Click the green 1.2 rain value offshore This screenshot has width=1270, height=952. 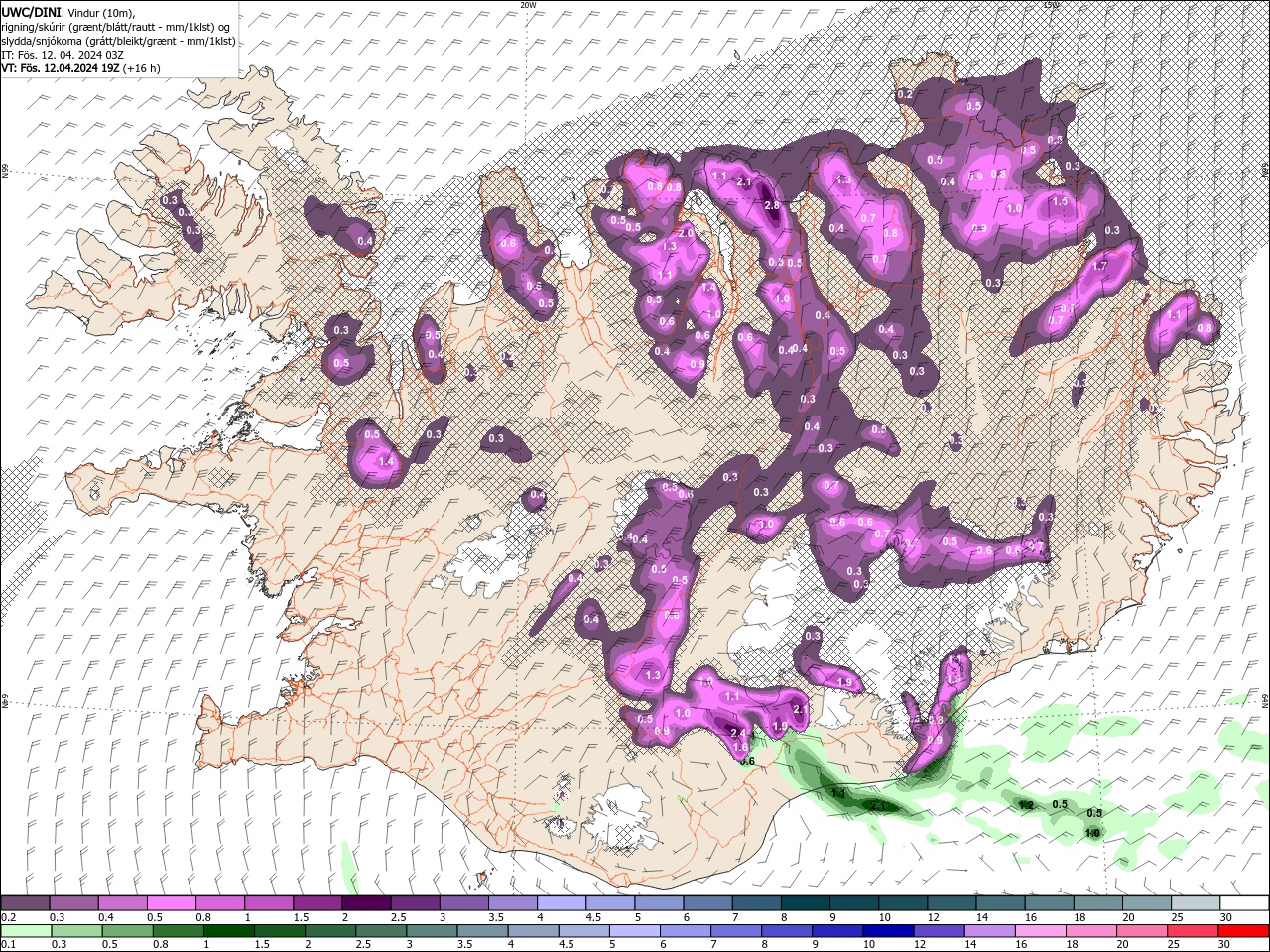tap(1026, 805)
